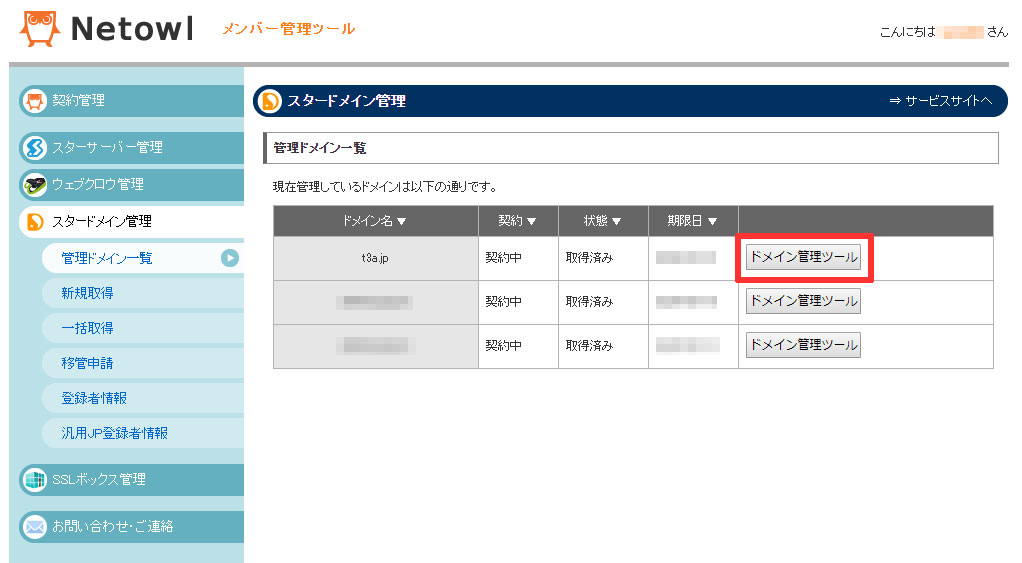The image size is (1022, 563).
Task: Click the header スタードメイン管理 orange icon
Action: [x=269, y=102]
